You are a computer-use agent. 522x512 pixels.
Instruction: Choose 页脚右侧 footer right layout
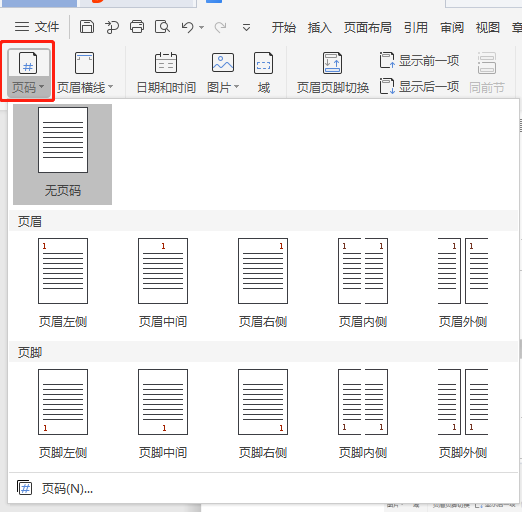pyautogui.click(x=263, y=414)
